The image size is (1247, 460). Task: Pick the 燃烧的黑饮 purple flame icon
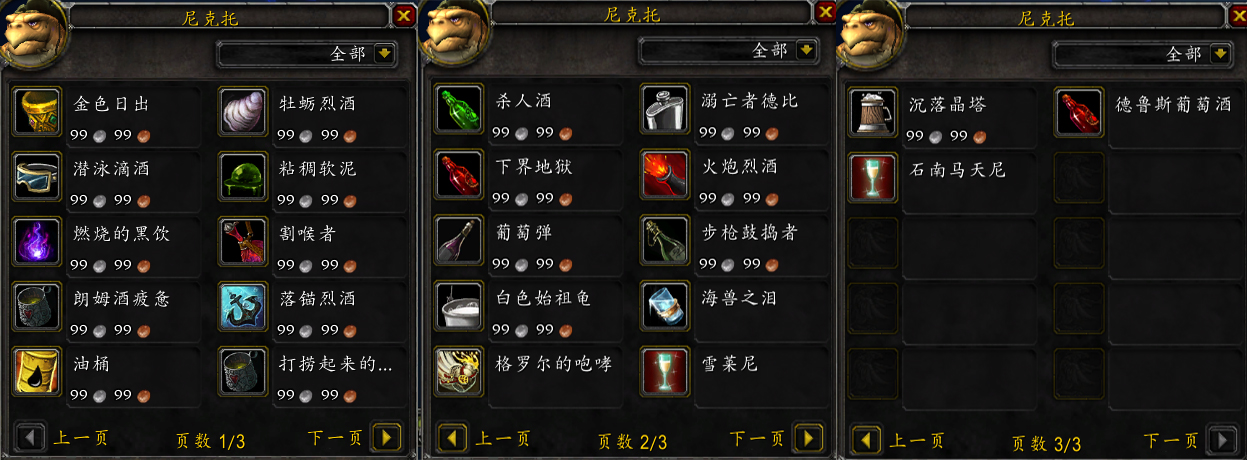click(39, 241)
